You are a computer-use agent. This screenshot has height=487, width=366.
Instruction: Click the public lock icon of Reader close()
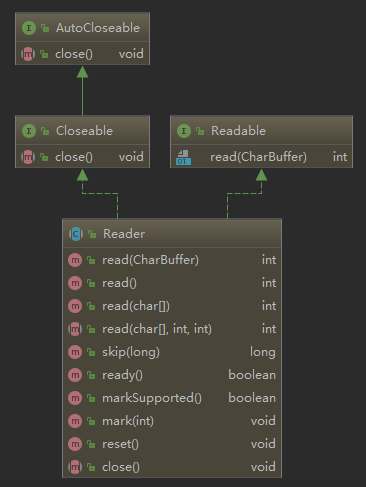tap(91, 467)
